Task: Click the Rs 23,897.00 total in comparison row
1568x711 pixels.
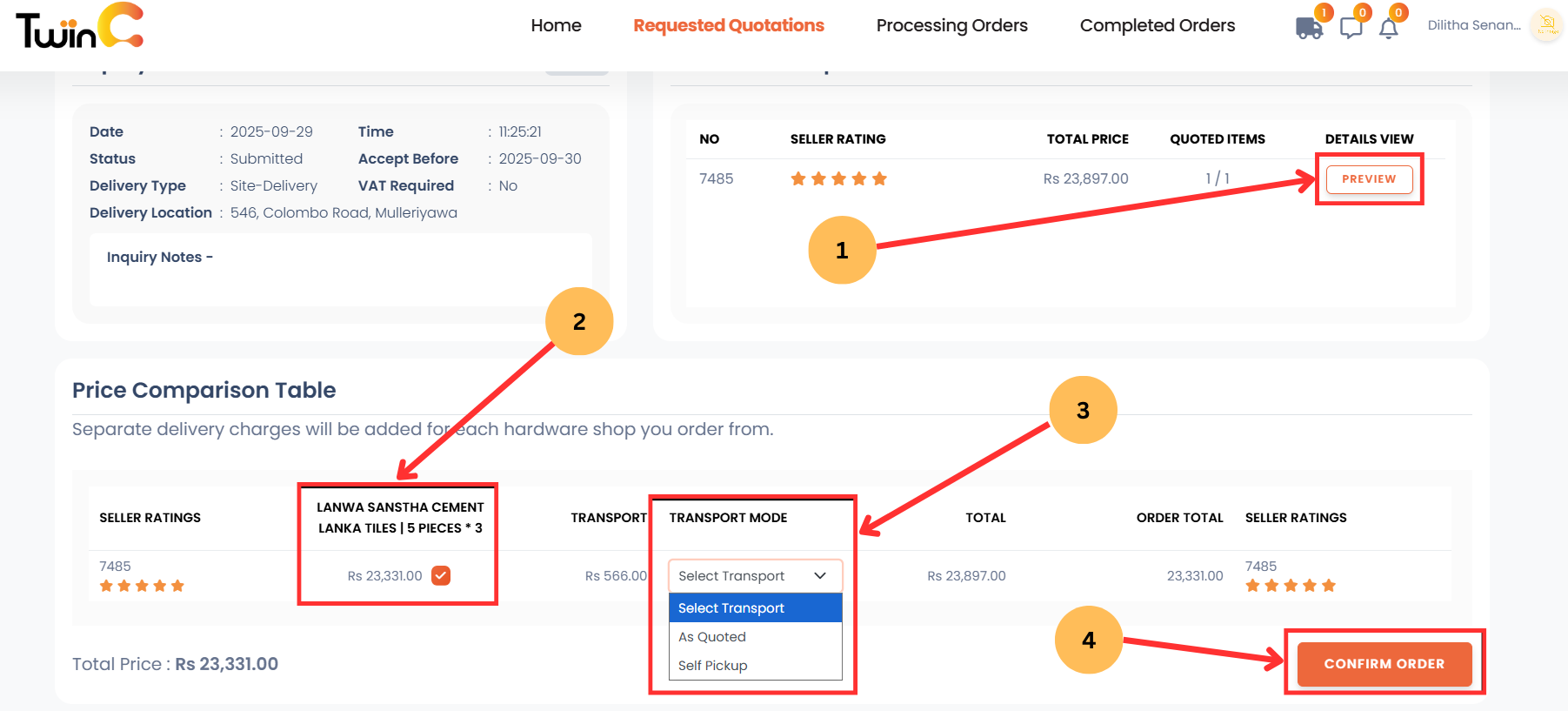Action: tap(966, 576)
